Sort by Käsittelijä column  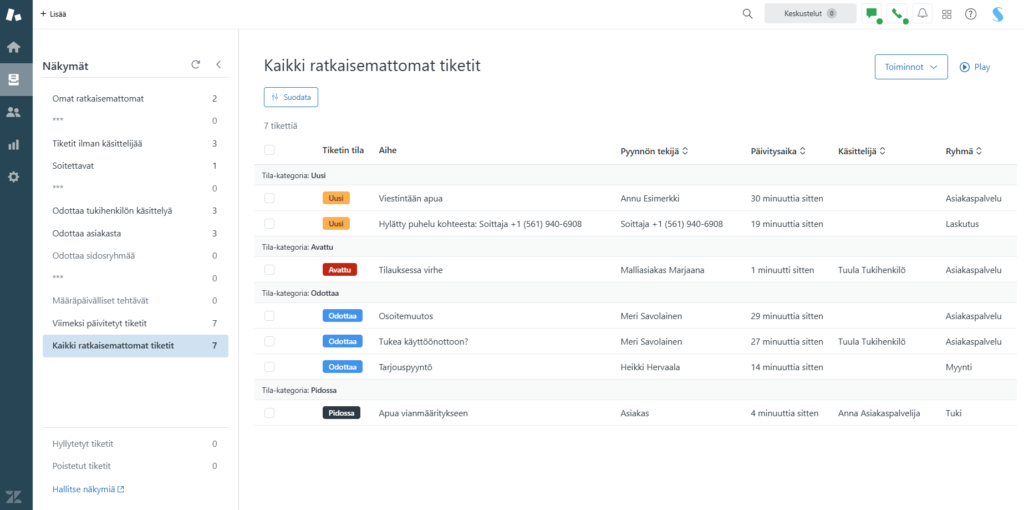click(x=862, y=151)
